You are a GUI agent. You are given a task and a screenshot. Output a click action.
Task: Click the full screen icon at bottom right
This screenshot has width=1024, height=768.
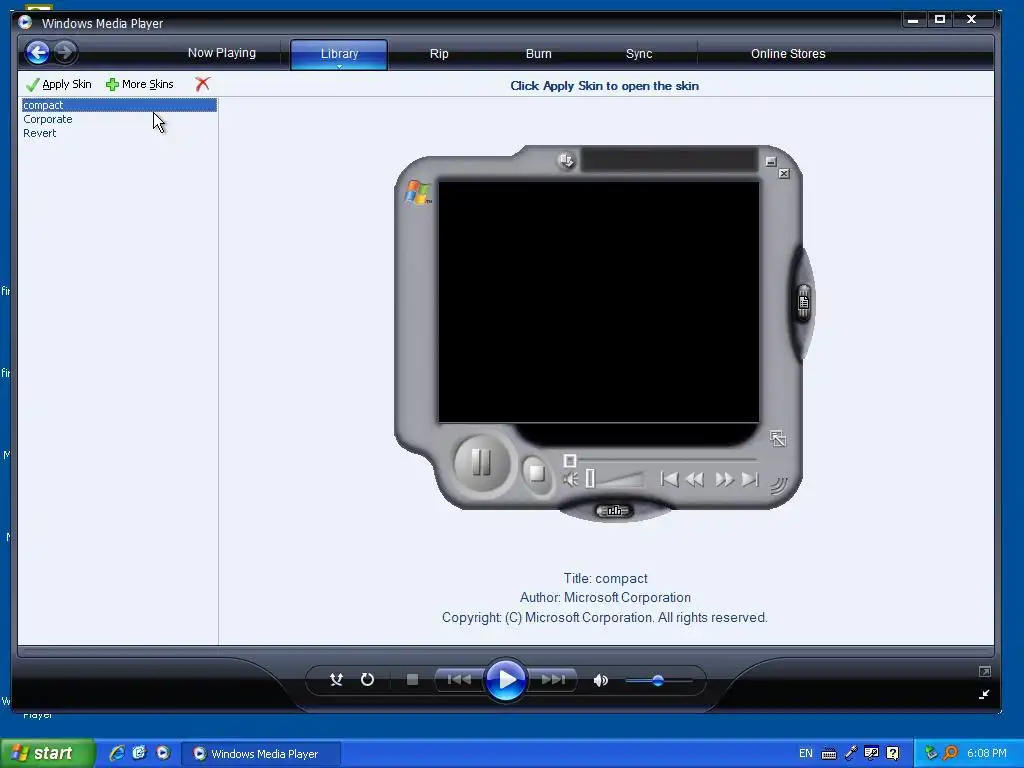985,671
